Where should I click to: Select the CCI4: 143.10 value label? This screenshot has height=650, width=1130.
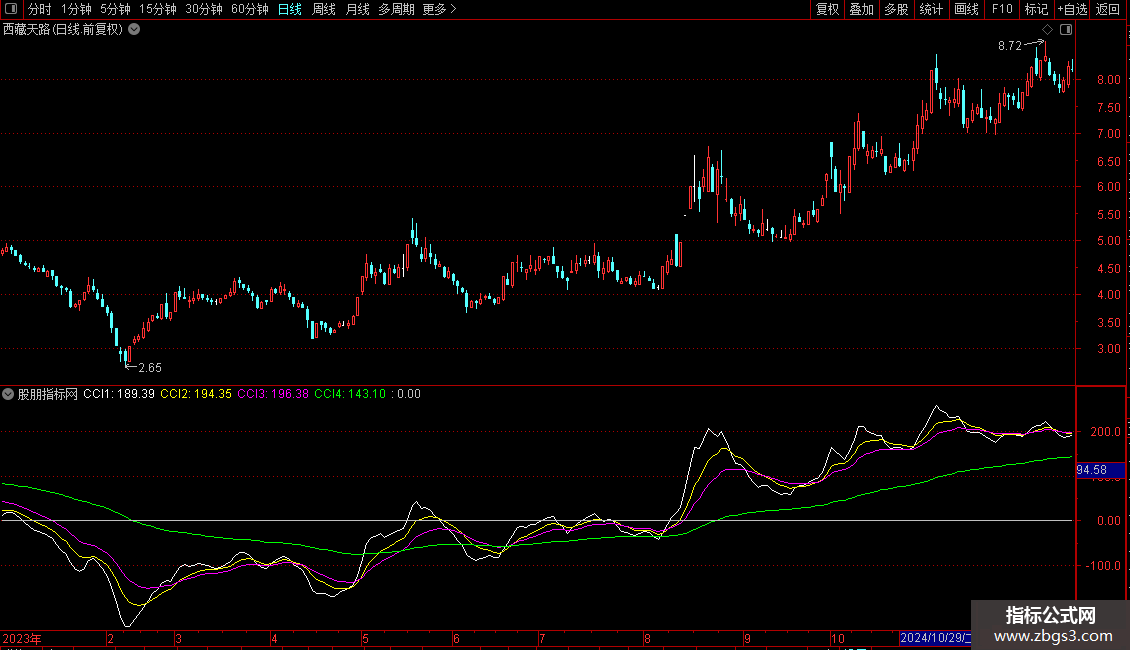pos(350,394)
